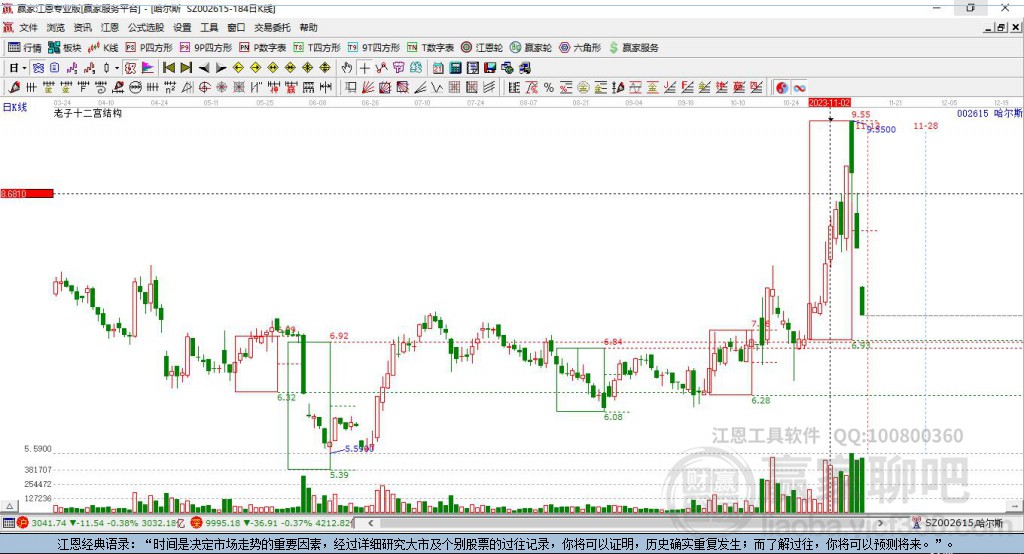
Task: Click the 002615 哈尔斯 stock code label
Action: pyautogui.click(x=989, y=113)
